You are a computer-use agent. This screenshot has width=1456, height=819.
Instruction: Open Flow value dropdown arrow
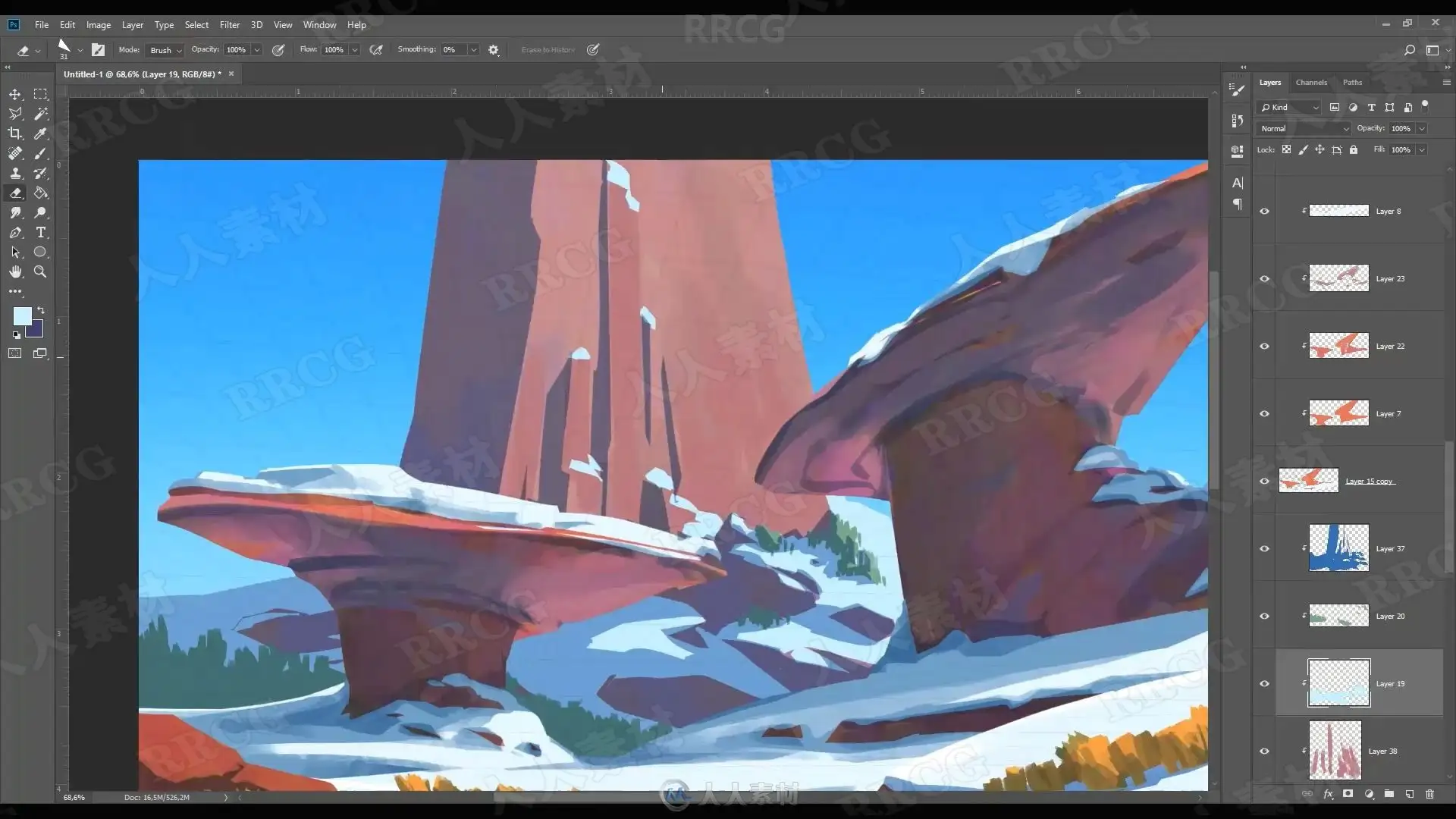[354, 50]
